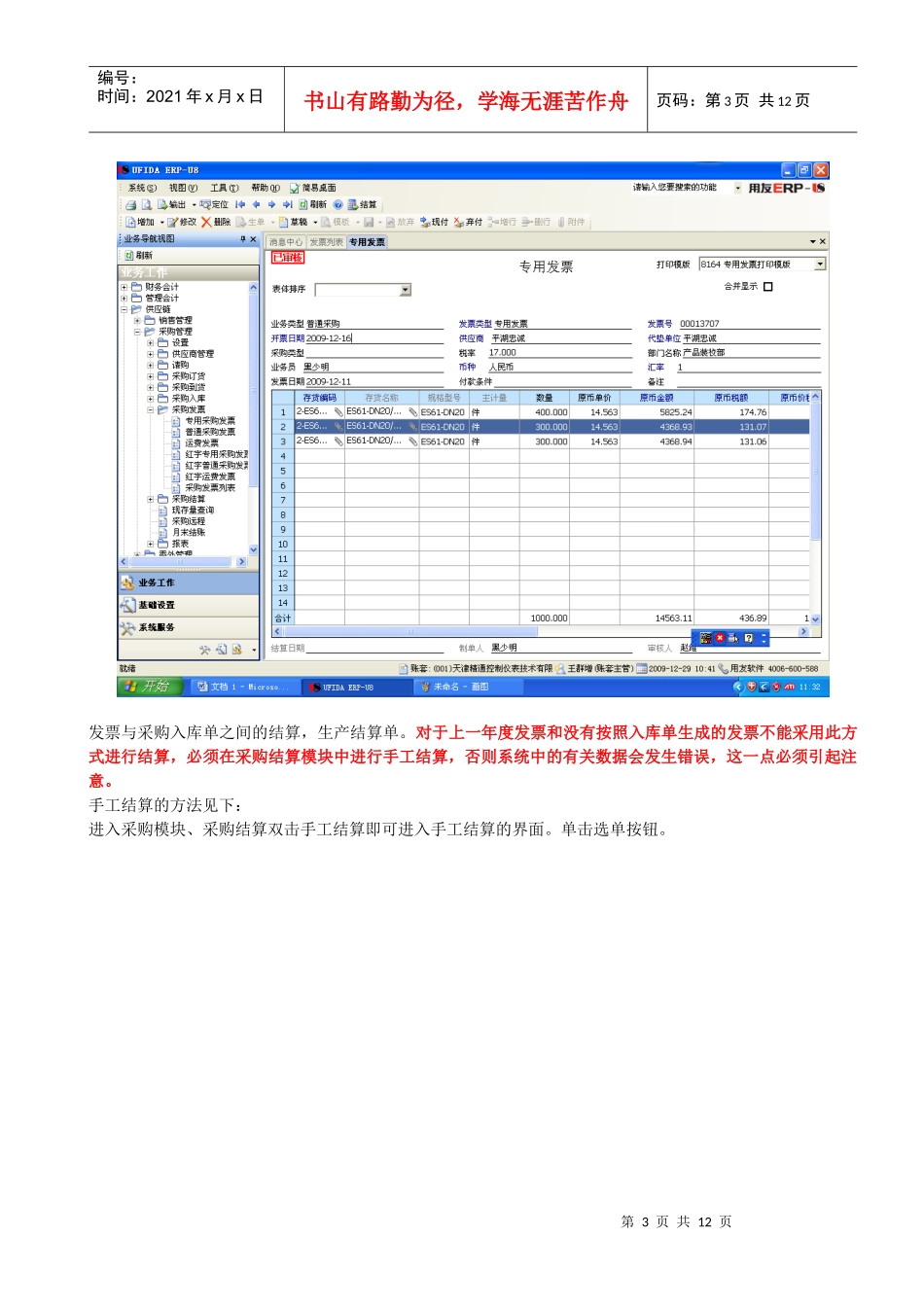Expand the 销售管理 tree node
The width and height of the screenshot is (924, 1307).
[x=137, y=321]
